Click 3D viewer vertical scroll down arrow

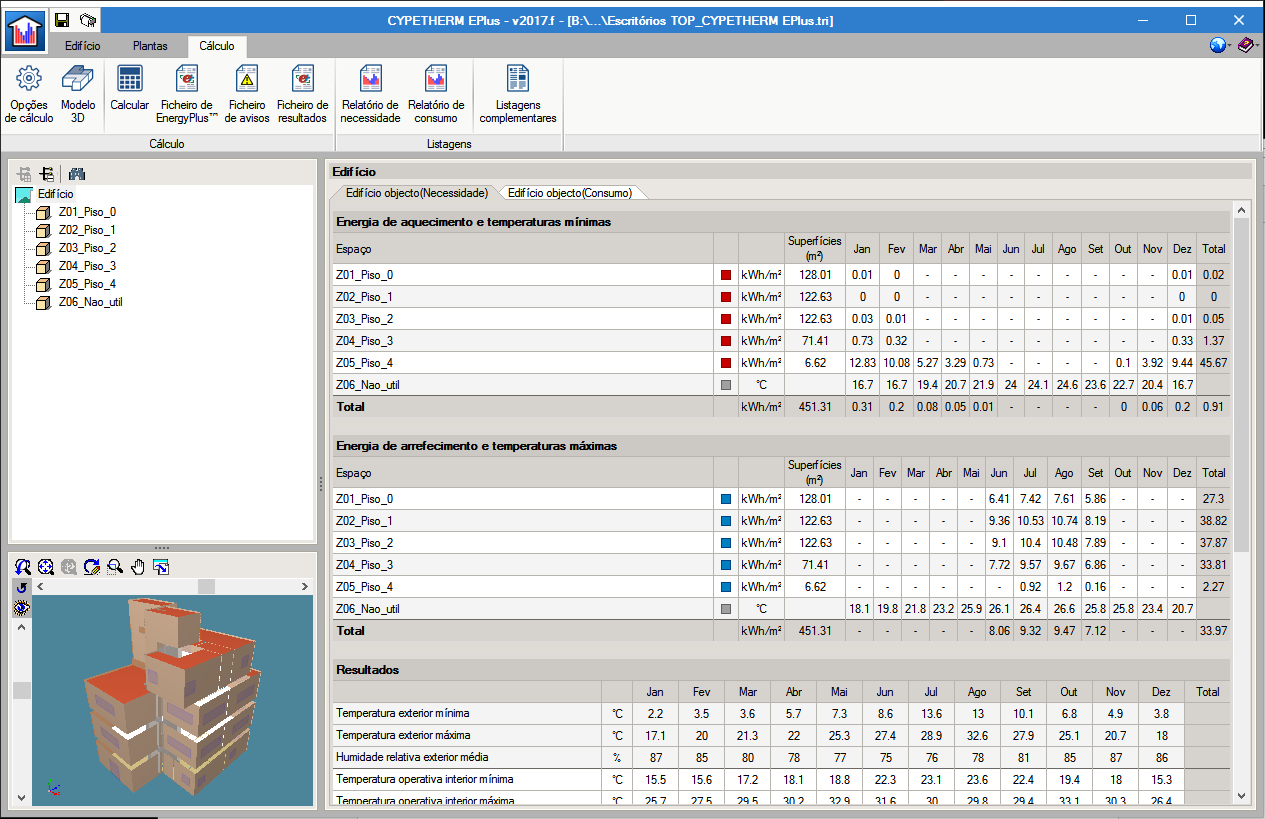(22, 798)
